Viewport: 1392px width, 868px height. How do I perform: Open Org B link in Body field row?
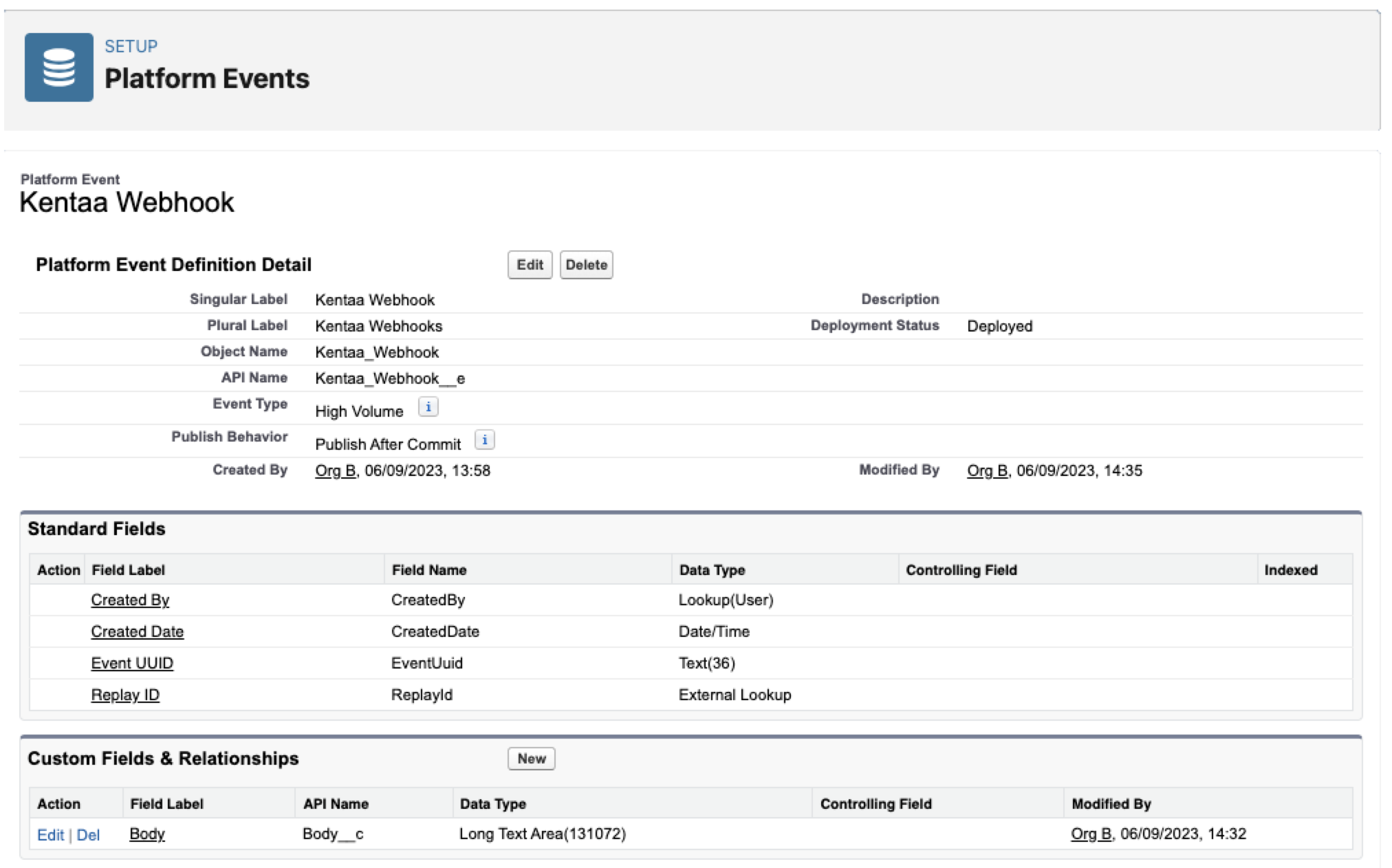(x=1091, y=834)
